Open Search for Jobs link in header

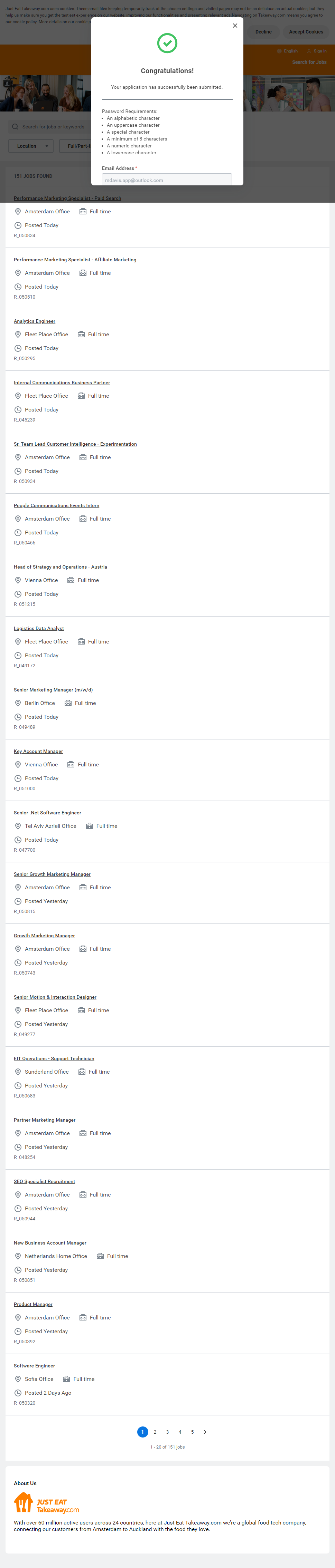point(309,62)
